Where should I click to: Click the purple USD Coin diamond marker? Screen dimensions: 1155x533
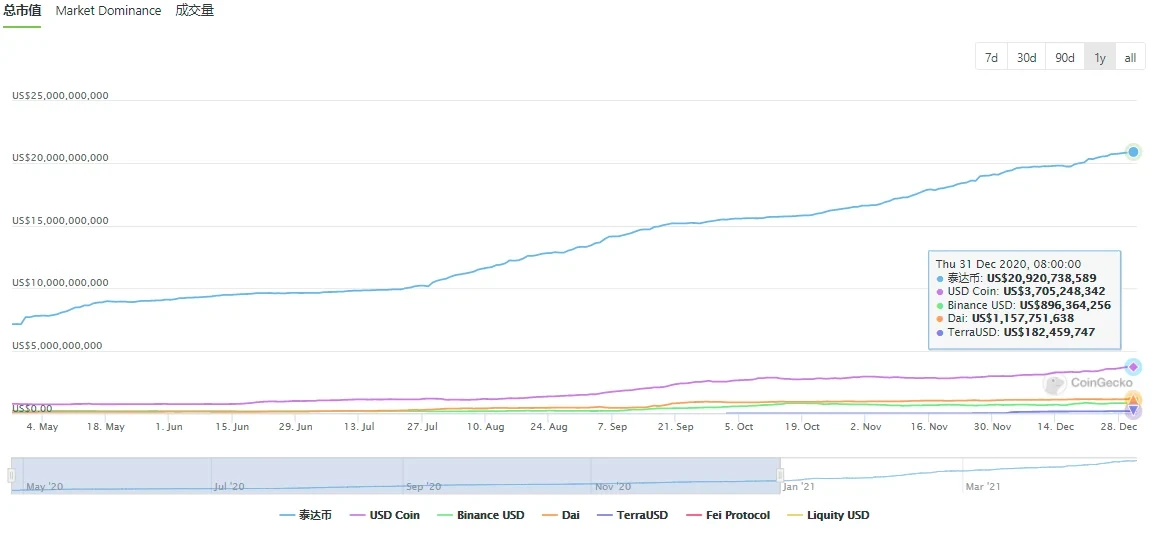1133,367
